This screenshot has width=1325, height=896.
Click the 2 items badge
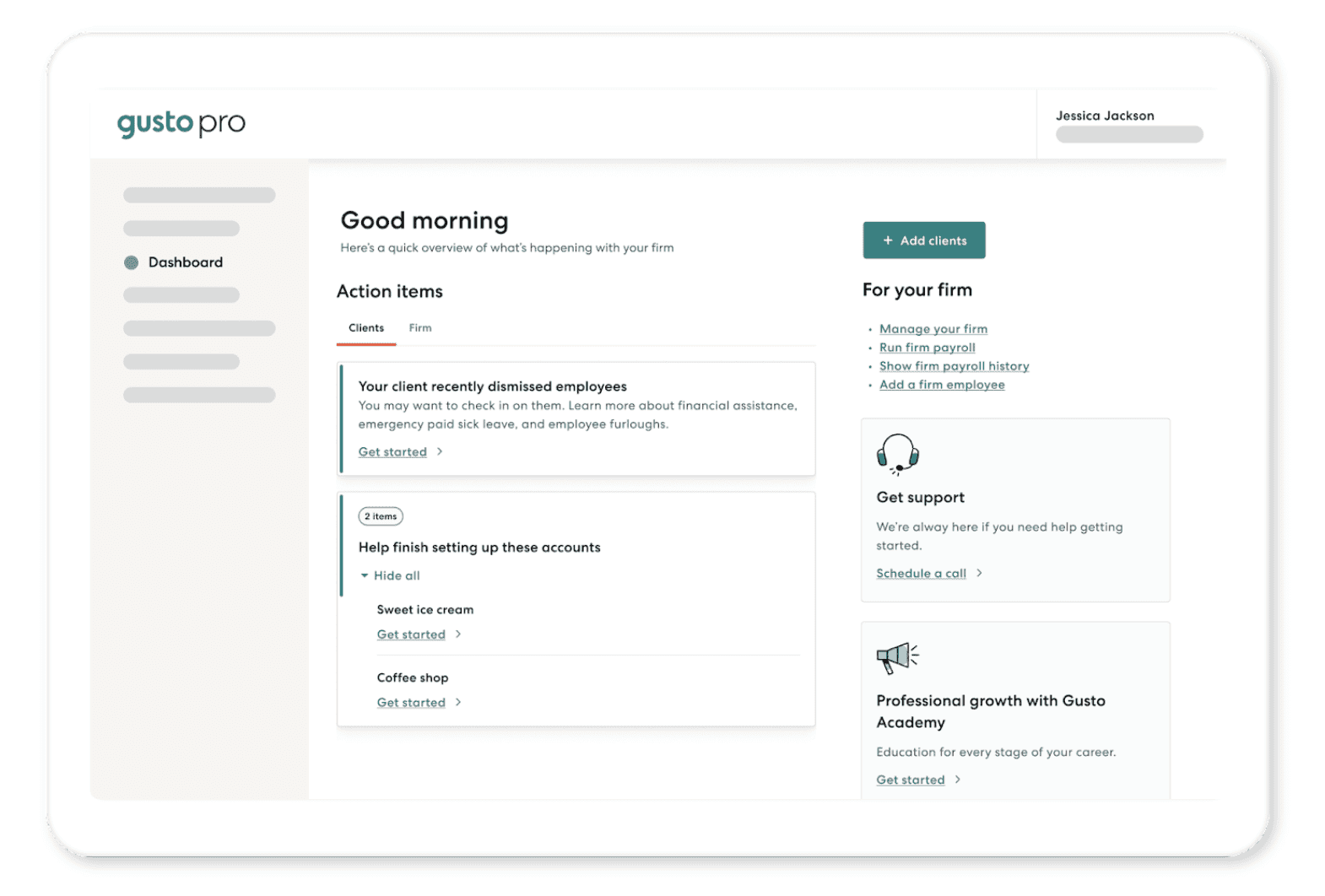coord(381,516)
